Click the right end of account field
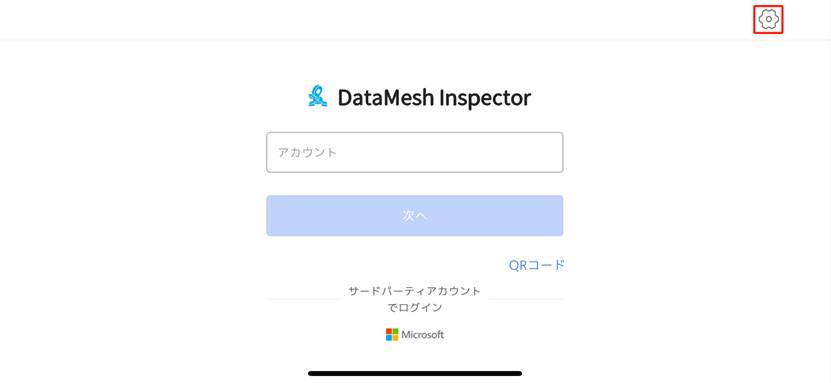Screen dimensions: 831x383 click(x=551, y=153)
